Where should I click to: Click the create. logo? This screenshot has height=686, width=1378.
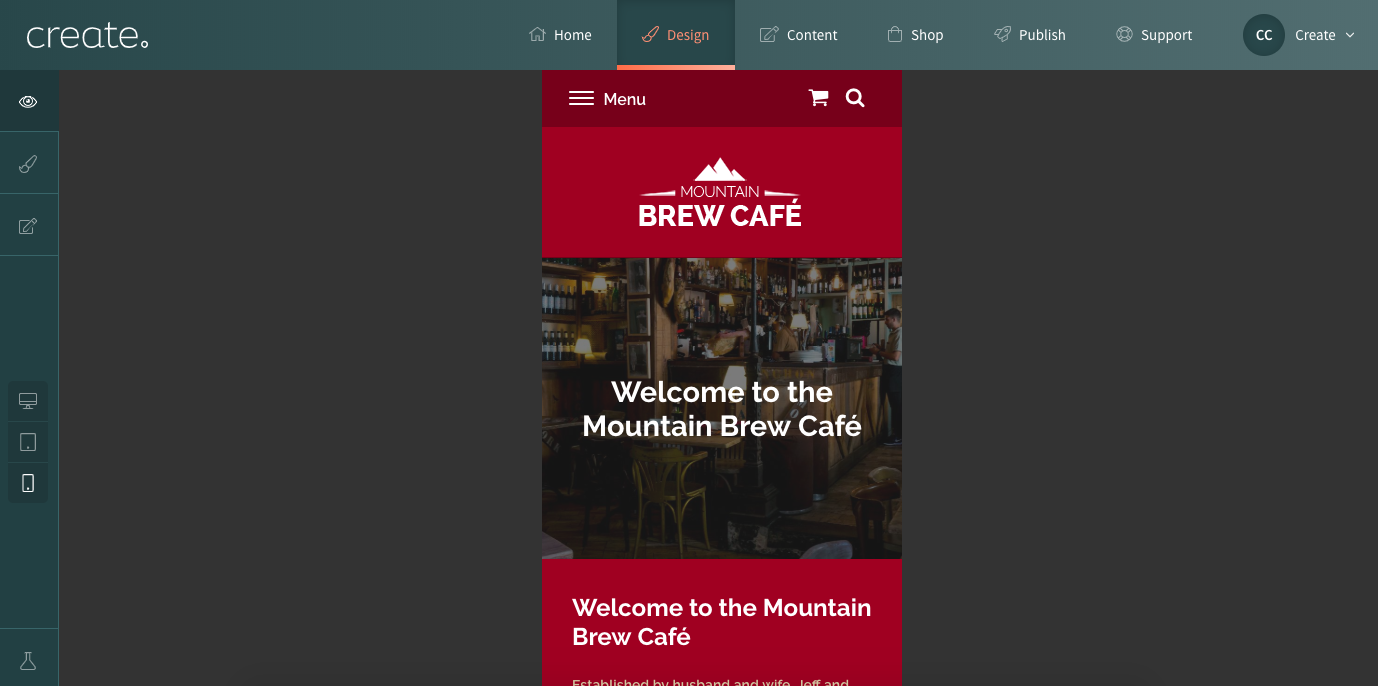pyautogui.click(x=87, y=36)
